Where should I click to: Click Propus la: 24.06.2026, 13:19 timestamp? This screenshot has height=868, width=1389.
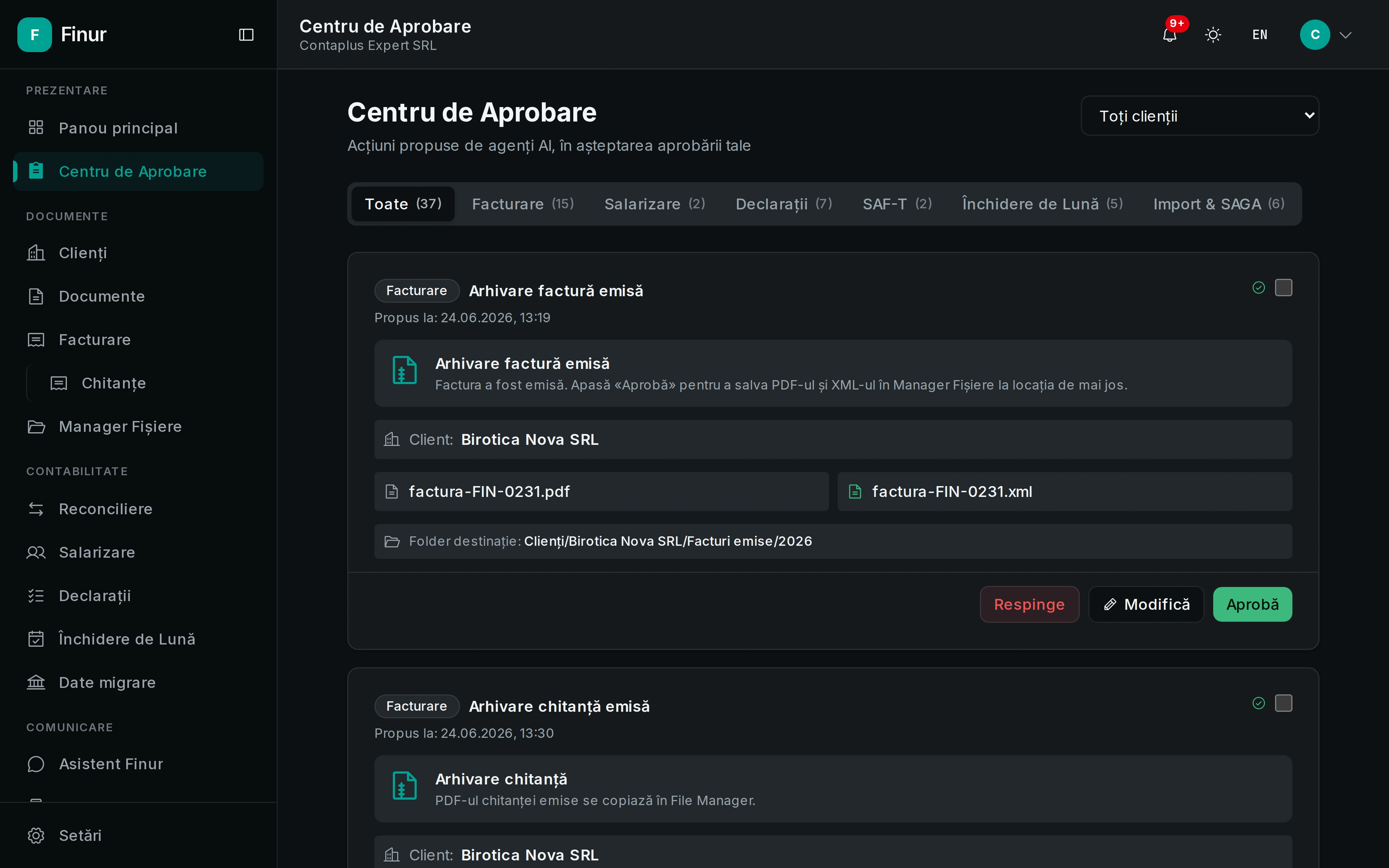462,318
